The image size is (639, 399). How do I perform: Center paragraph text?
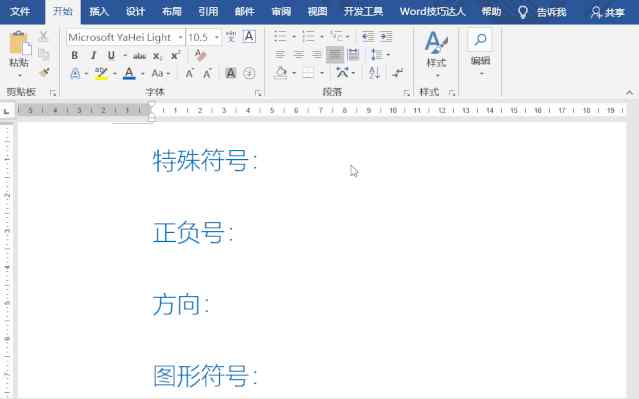pyautogui.click(x=299, y=55)
